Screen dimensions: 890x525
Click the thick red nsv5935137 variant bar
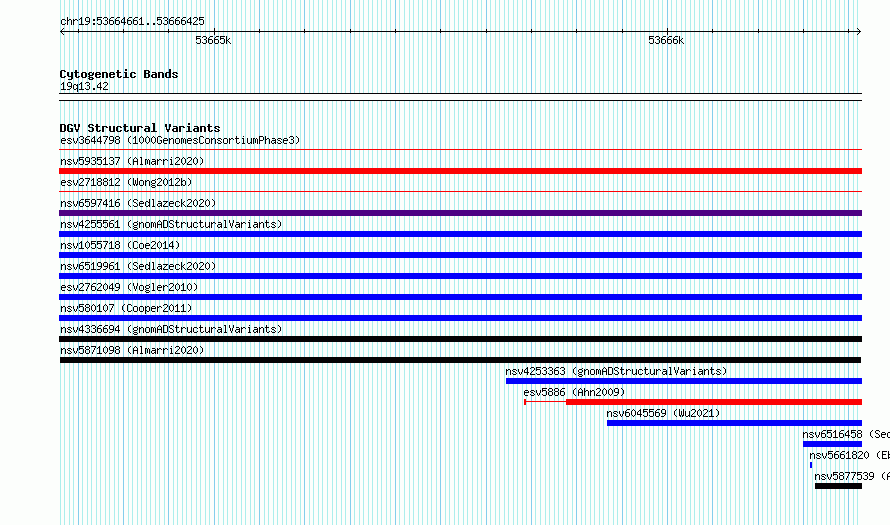pyautogui.click(x=460, y=171)
